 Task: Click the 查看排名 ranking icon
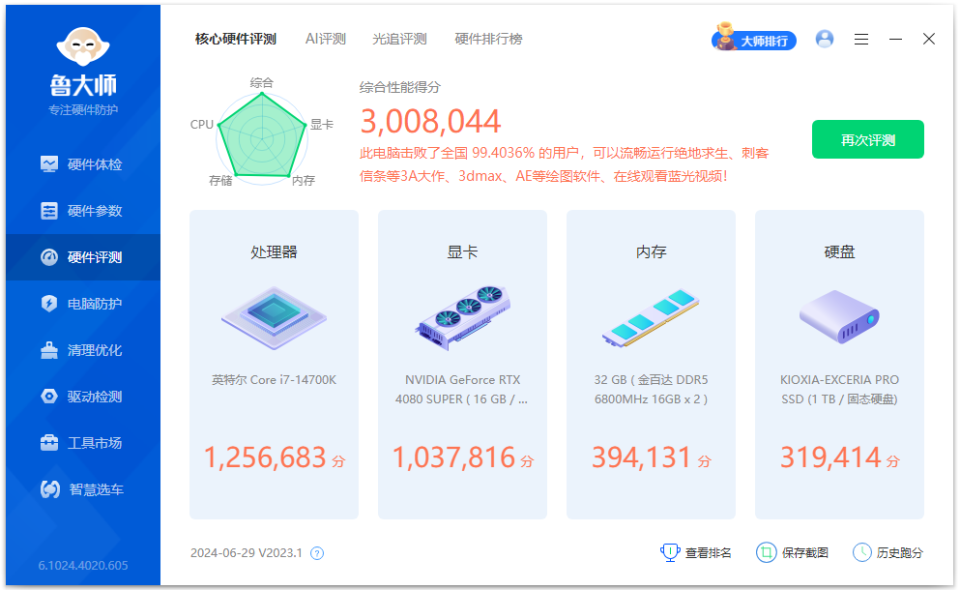[x=670, y=552]
